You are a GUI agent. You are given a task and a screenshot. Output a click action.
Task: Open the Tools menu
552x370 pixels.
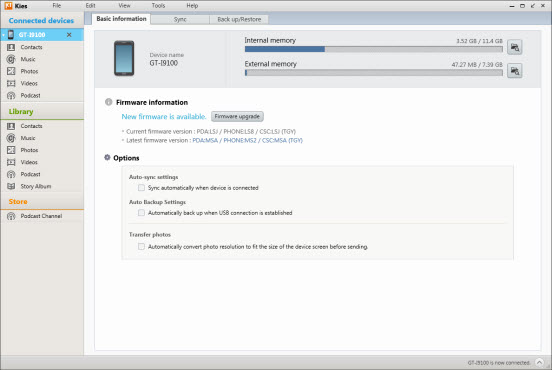(x=158, y=6)
